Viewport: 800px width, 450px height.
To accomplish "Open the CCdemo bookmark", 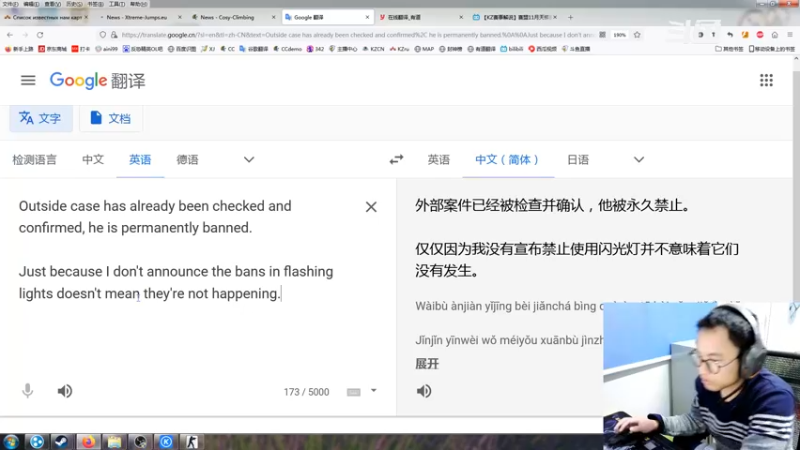I will pos(287,49).
